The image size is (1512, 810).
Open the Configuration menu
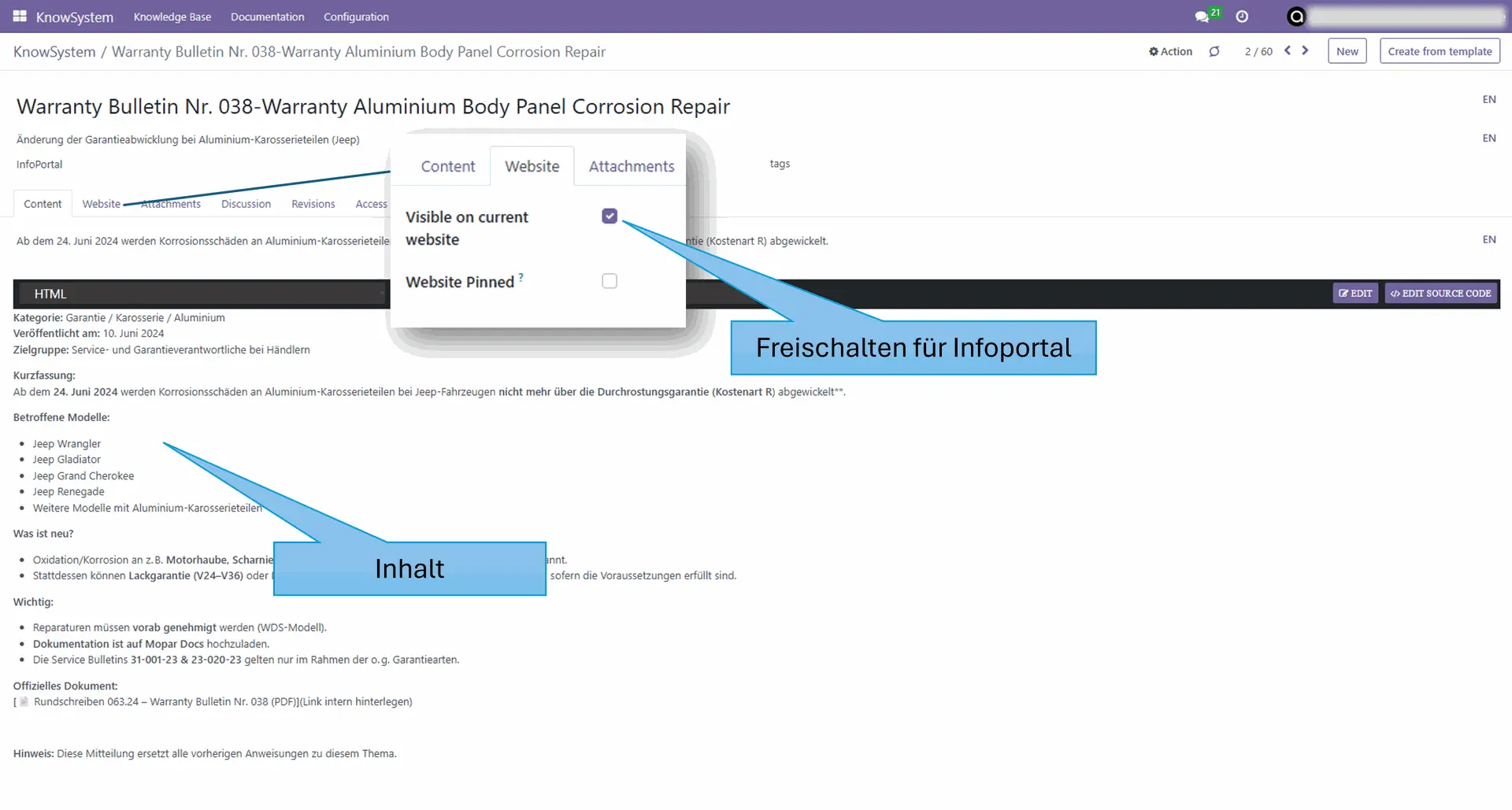coord(356,17)
